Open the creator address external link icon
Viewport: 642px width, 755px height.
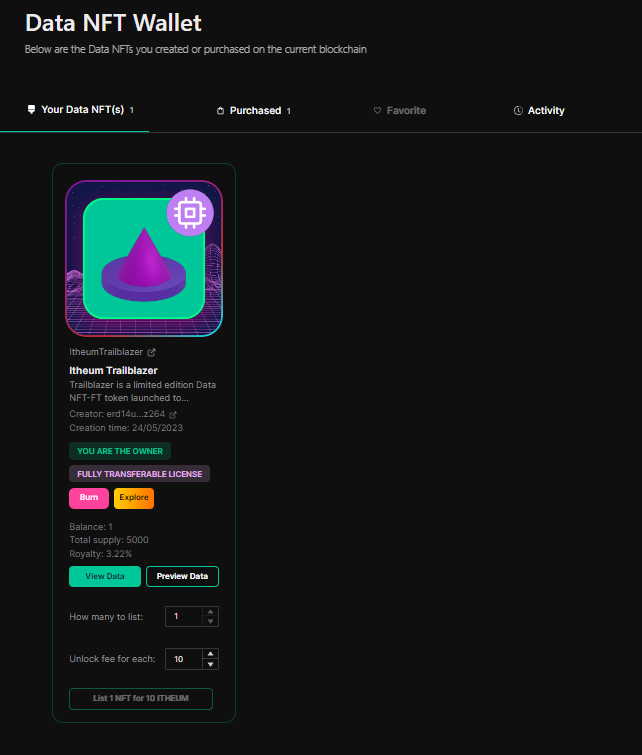pyautogui.click(x=173, y=415)
